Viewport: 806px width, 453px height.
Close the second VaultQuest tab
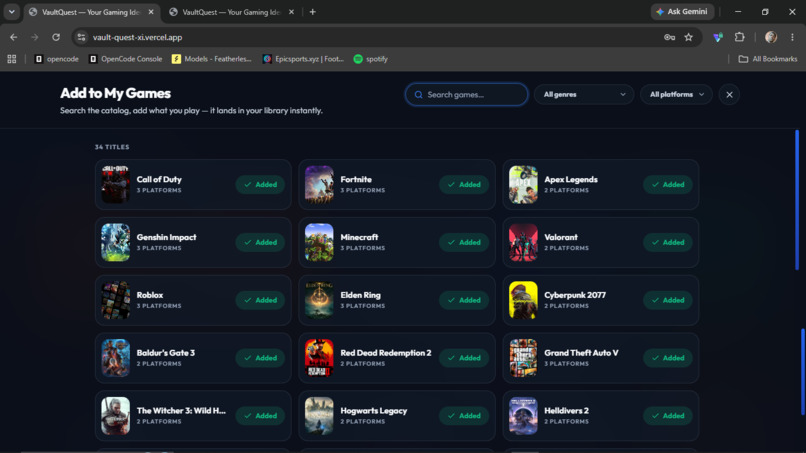coord(291,12)
